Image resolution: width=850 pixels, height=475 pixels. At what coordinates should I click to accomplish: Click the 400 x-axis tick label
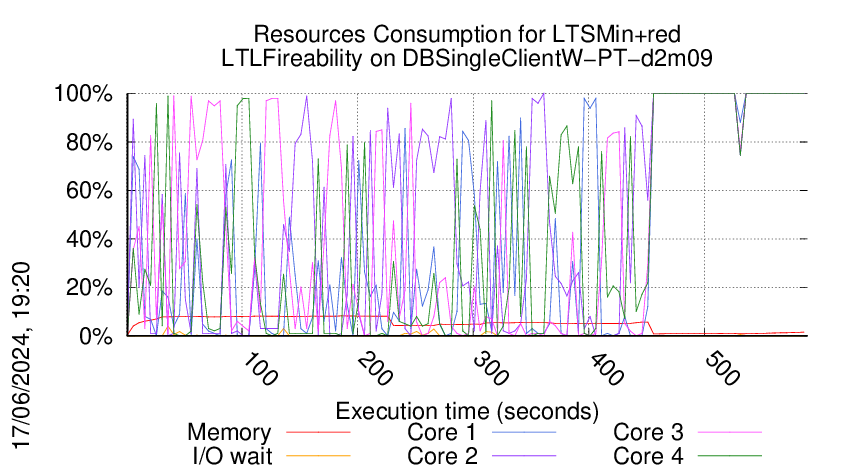pyautogui.click(x=606, y=369)
